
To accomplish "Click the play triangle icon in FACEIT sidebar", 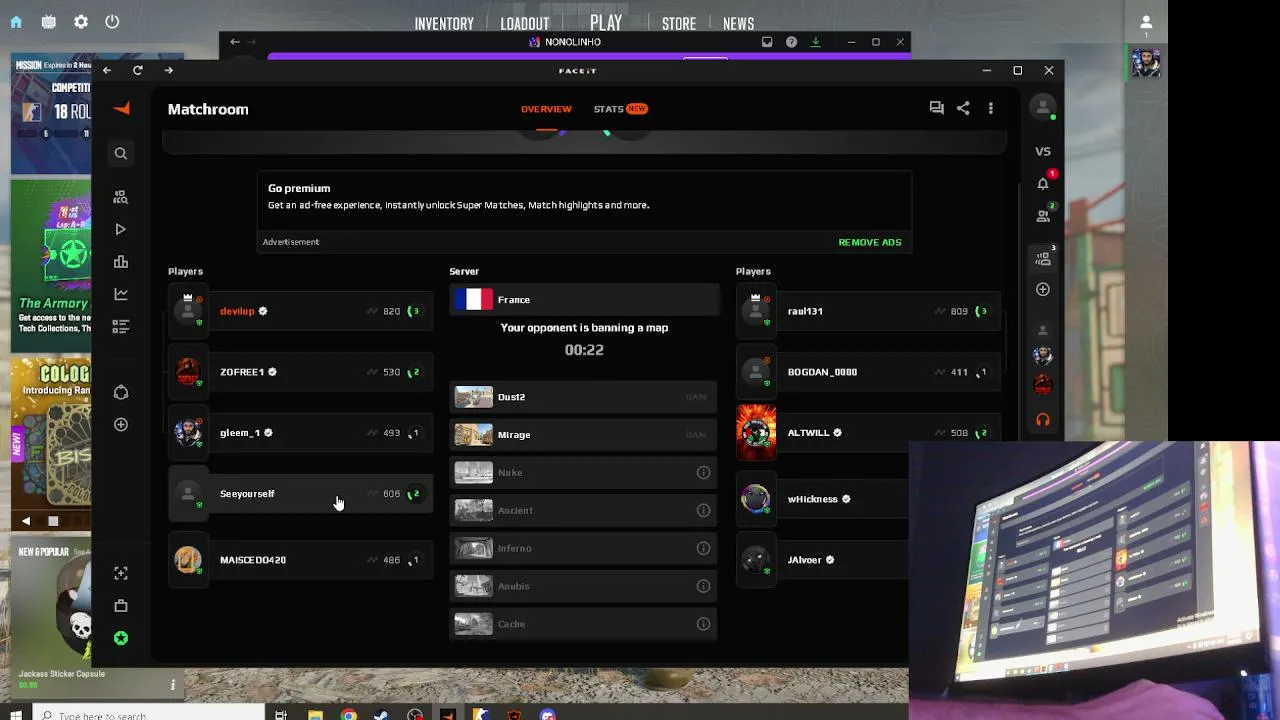I will pos(121,229).
